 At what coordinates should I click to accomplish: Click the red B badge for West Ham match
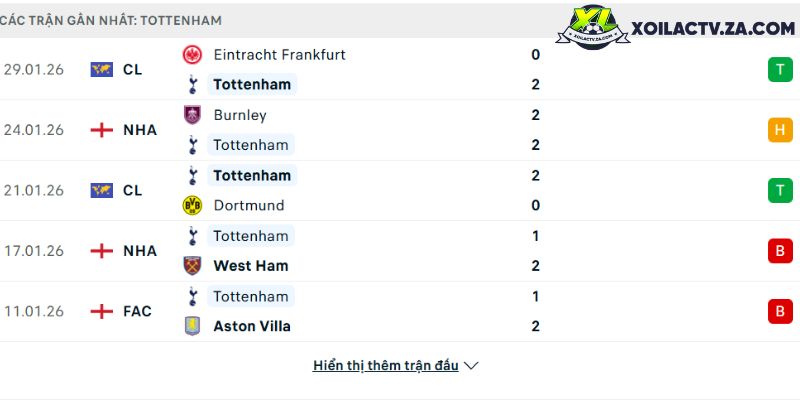tap(779, 251)
